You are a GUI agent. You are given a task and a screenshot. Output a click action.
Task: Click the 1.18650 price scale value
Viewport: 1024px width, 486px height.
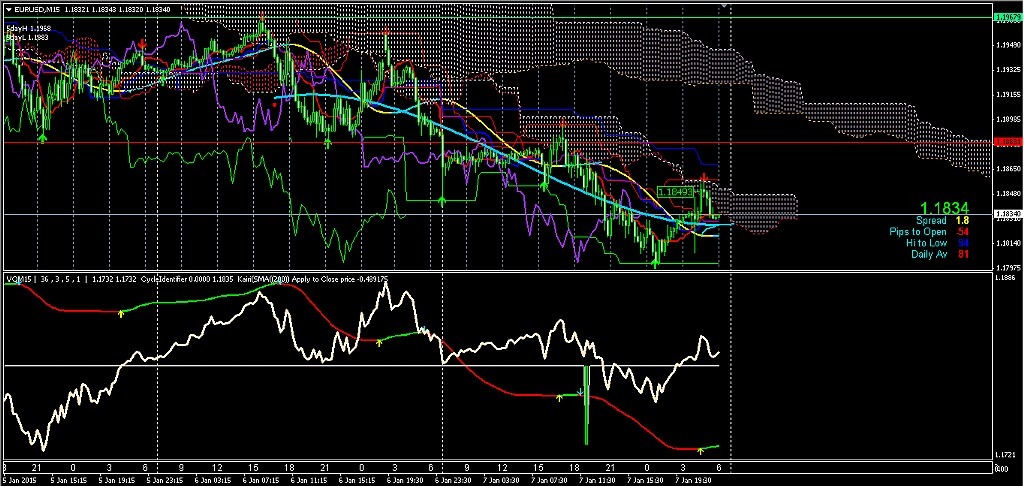tap(1007, 169)
